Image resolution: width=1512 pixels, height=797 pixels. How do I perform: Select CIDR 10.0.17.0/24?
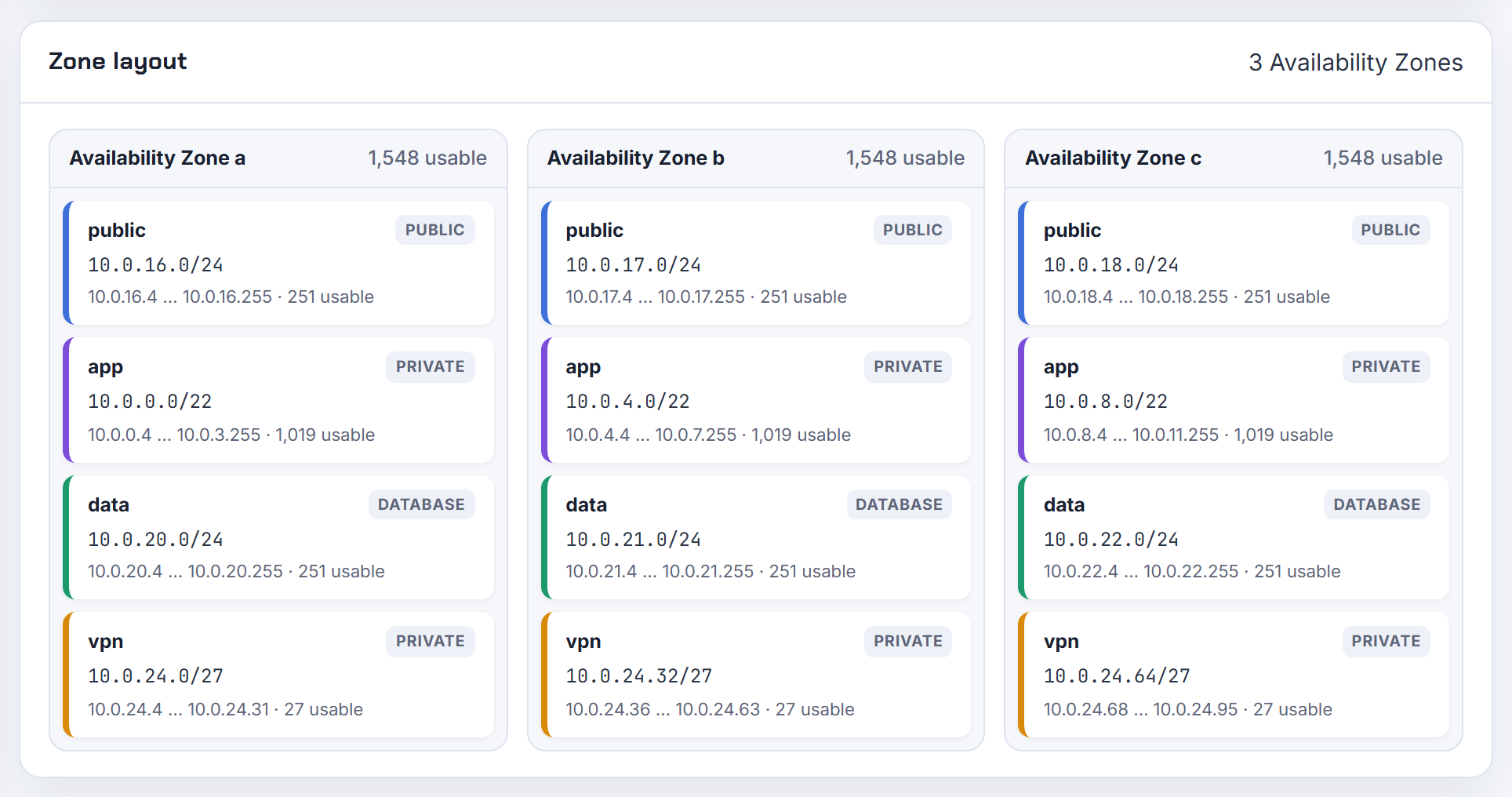pyautogui.click(x=634, y=265)
